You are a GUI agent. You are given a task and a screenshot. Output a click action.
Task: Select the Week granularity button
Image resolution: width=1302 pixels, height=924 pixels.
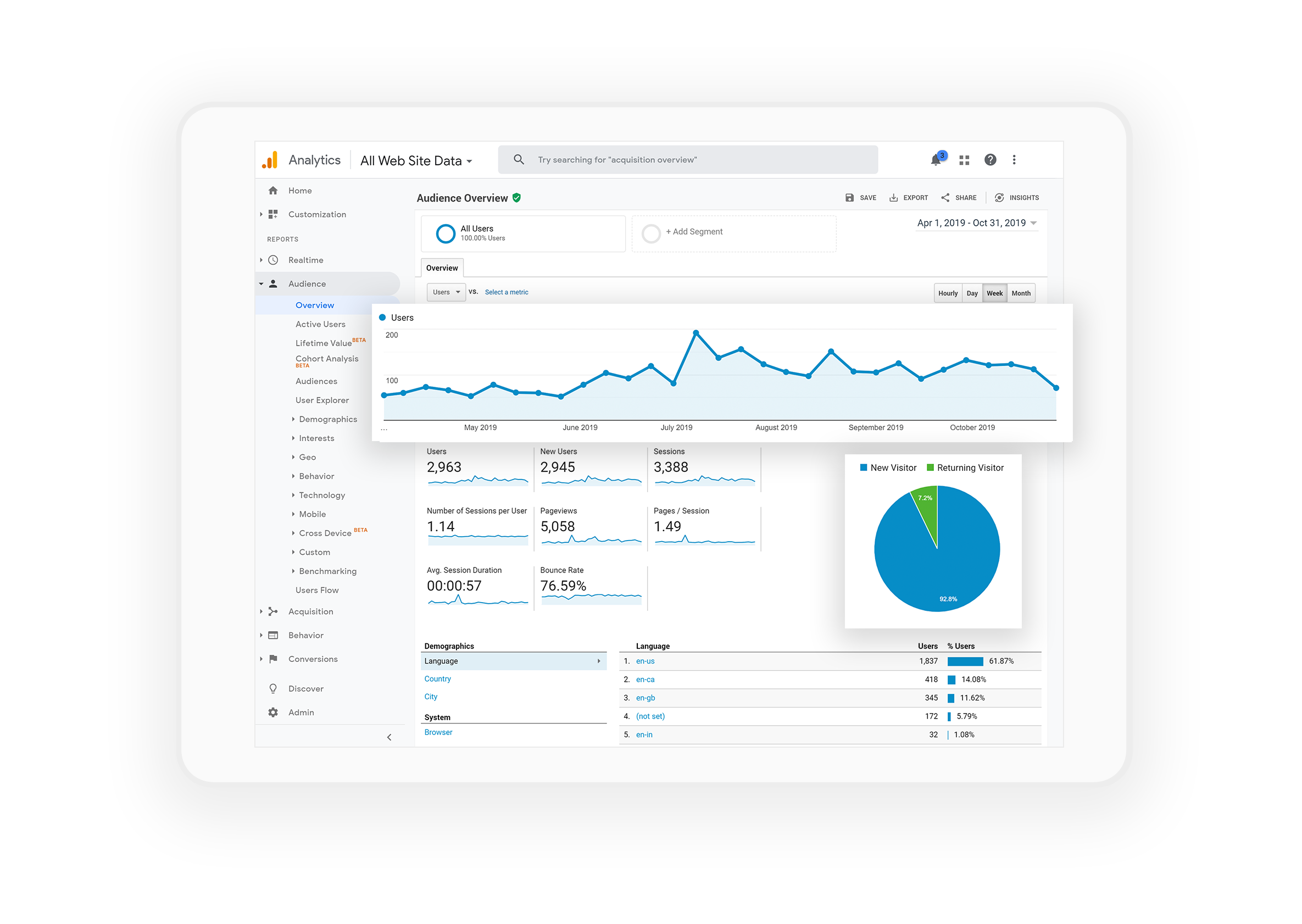pyautogui.click(x=995, y=293)
